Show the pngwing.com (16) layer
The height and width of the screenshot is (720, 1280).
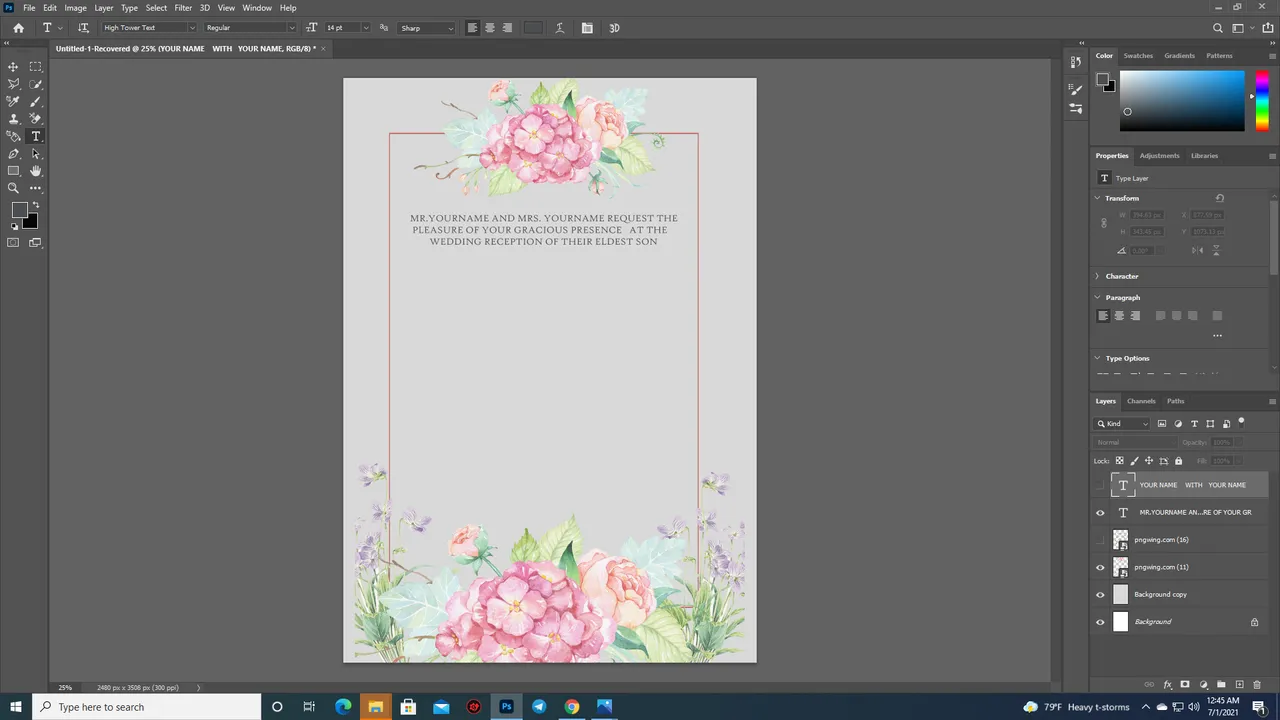point(1100,540)
